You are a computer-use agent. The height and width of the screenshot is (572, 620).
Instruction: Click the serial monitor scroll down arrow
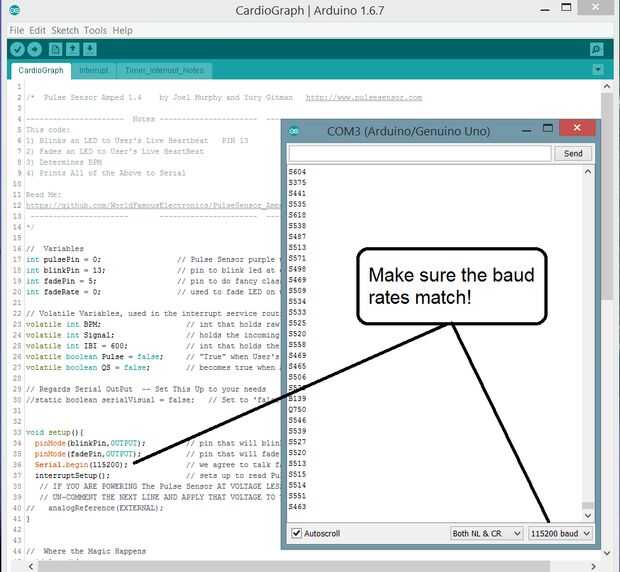[588, 515]
